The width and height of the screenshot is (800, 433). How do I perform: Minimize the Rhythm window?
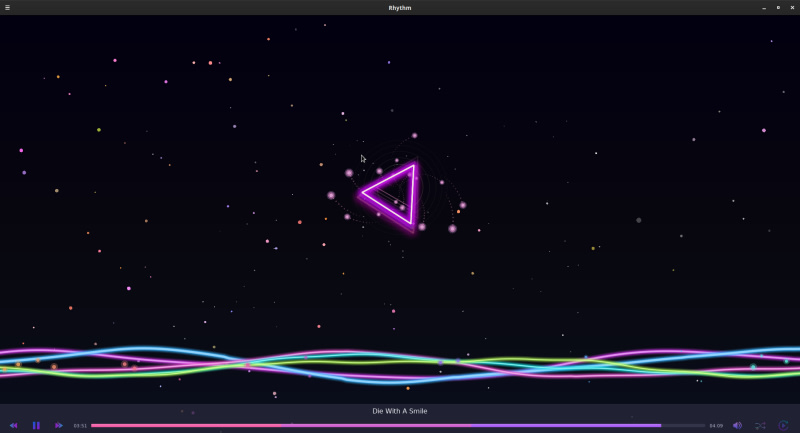coord(764,7)
